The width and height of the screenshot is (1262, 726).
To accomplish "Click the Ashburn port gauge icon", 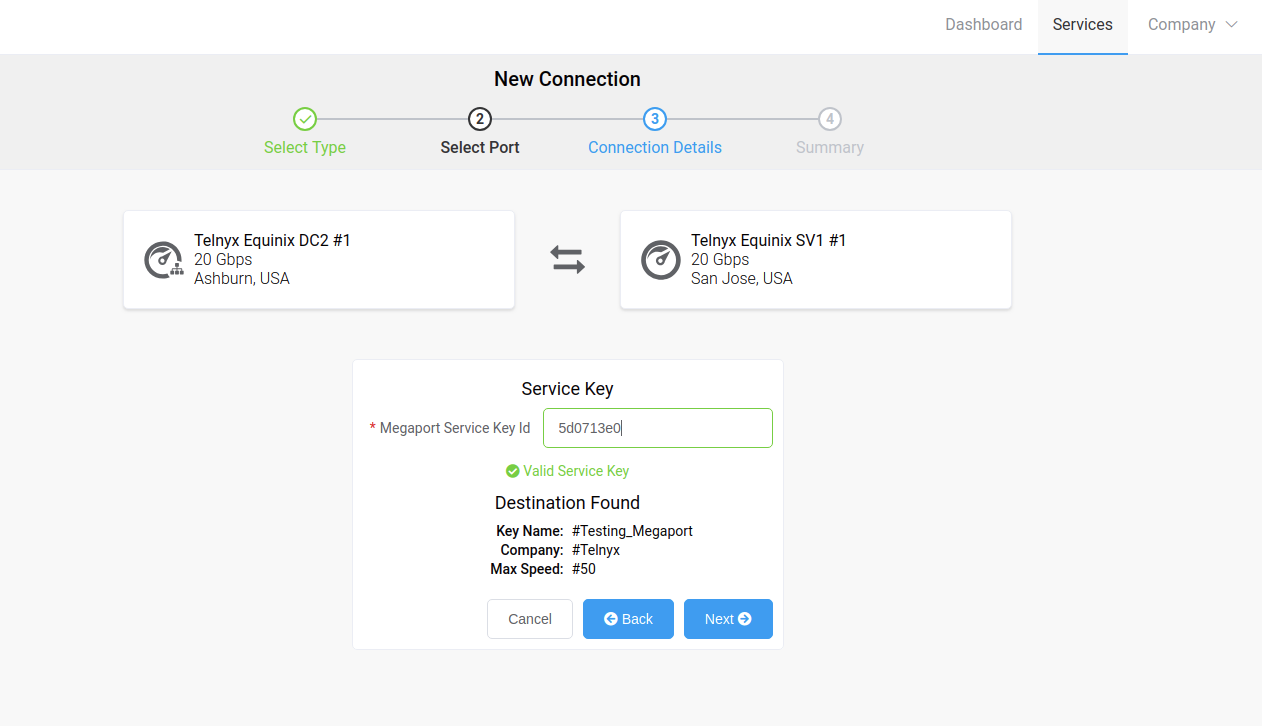I will [x=164, y=260].
